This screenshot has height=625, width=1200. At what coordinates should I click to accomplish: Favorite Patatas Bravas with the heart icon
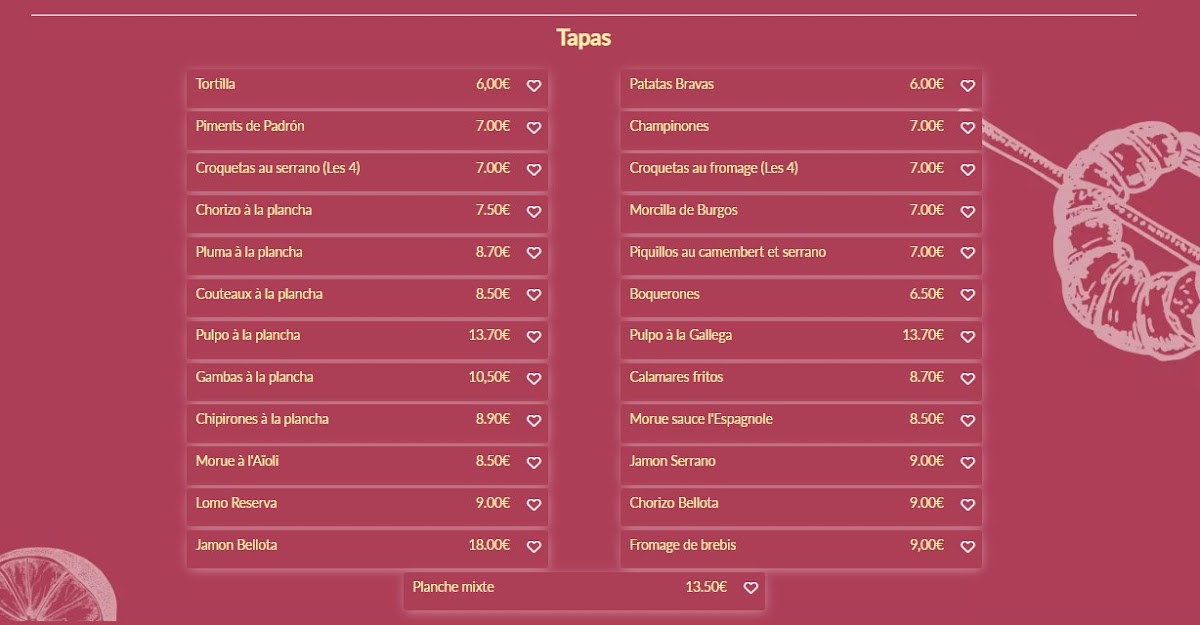[x=968, y=86]
